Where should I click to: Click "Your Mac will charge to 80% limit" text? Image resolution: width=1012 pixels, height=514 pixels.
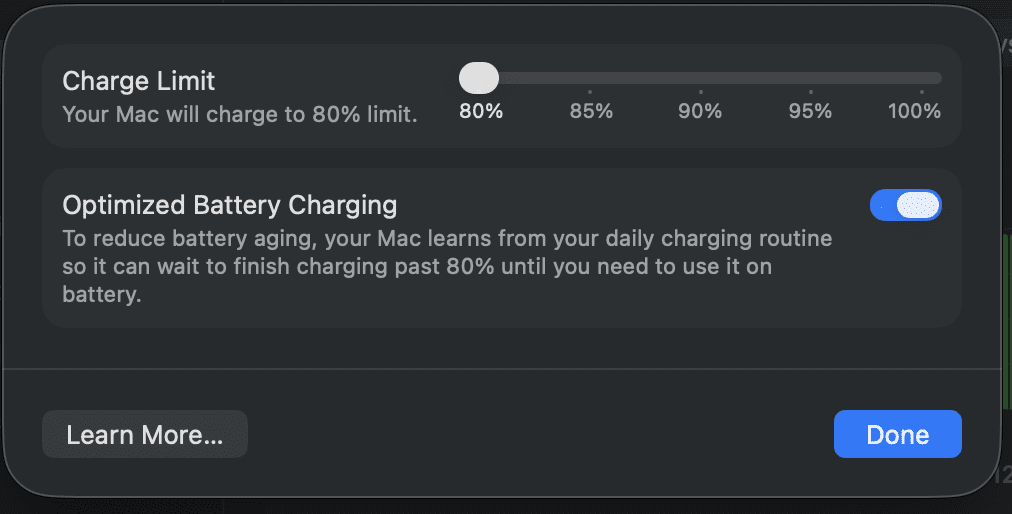coord(239,114)
